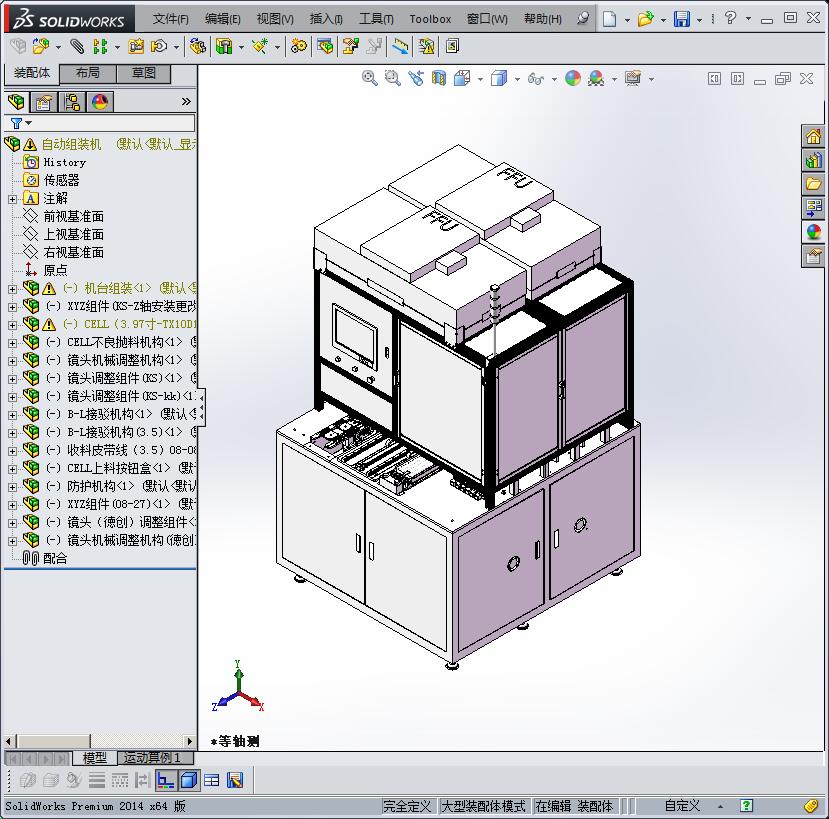The height and width of the screenshot is (819, 829).
Task: Open the Display Style dropdown arrow
Action: pos(517,79)
